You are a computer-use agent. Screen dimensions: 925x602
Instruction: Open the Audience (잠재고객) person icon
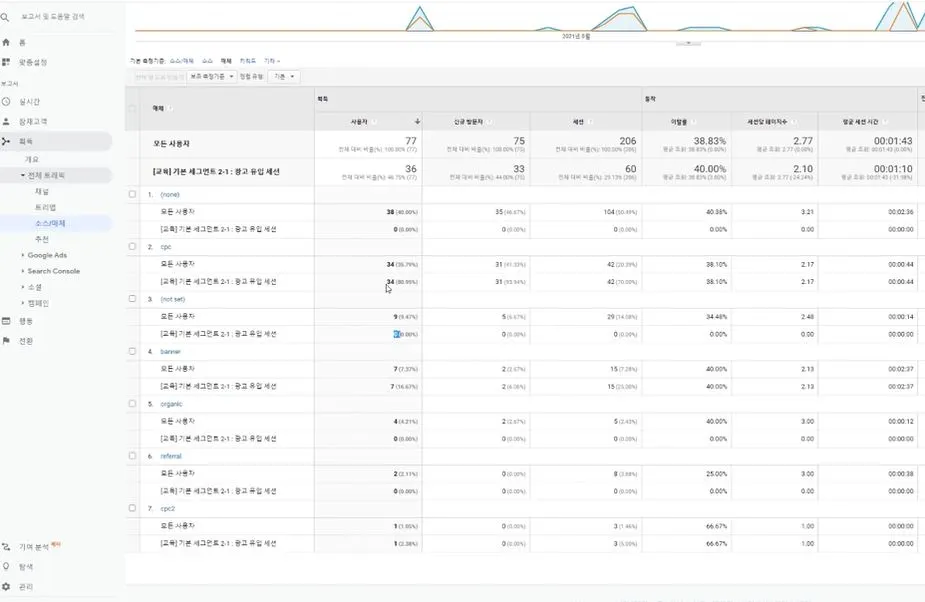coord(6,122)
